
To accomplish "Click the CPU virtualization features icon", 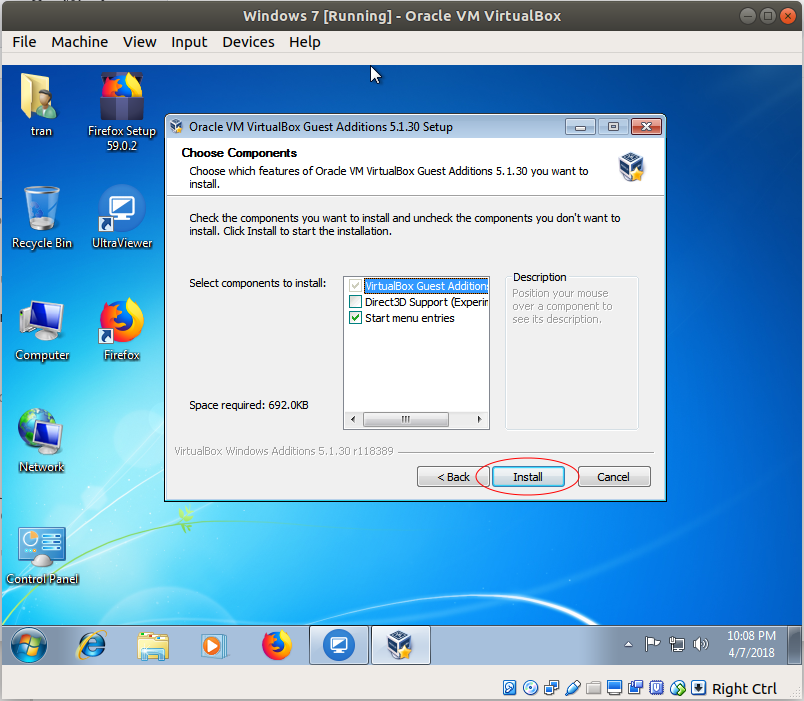I will [656, 687].
